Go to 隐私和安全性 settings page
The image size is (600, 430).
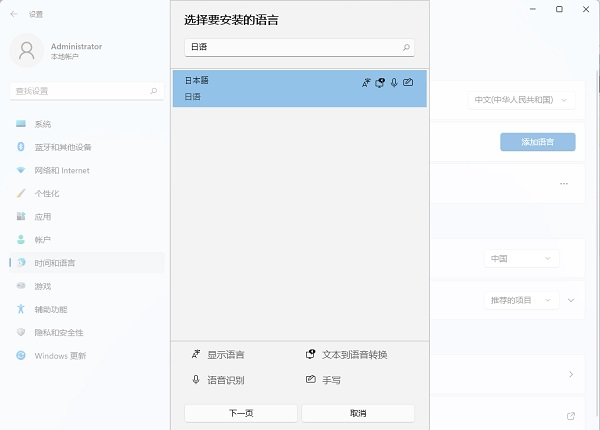coord(59,332)
